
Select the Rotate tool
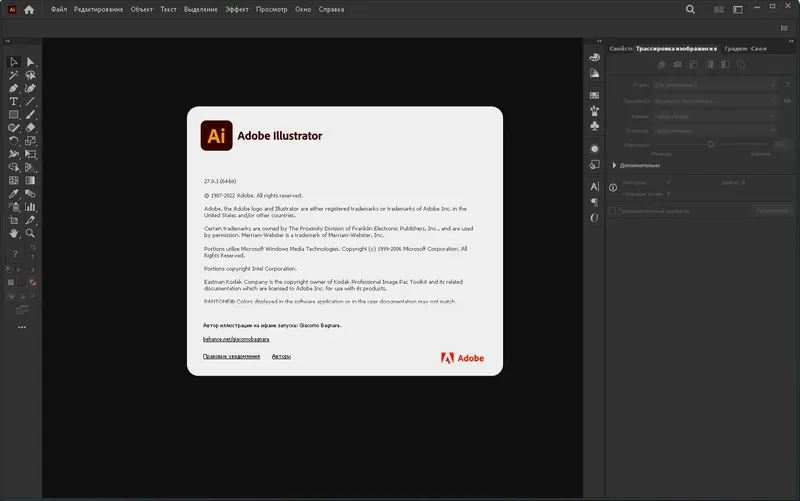pos(14,141)
